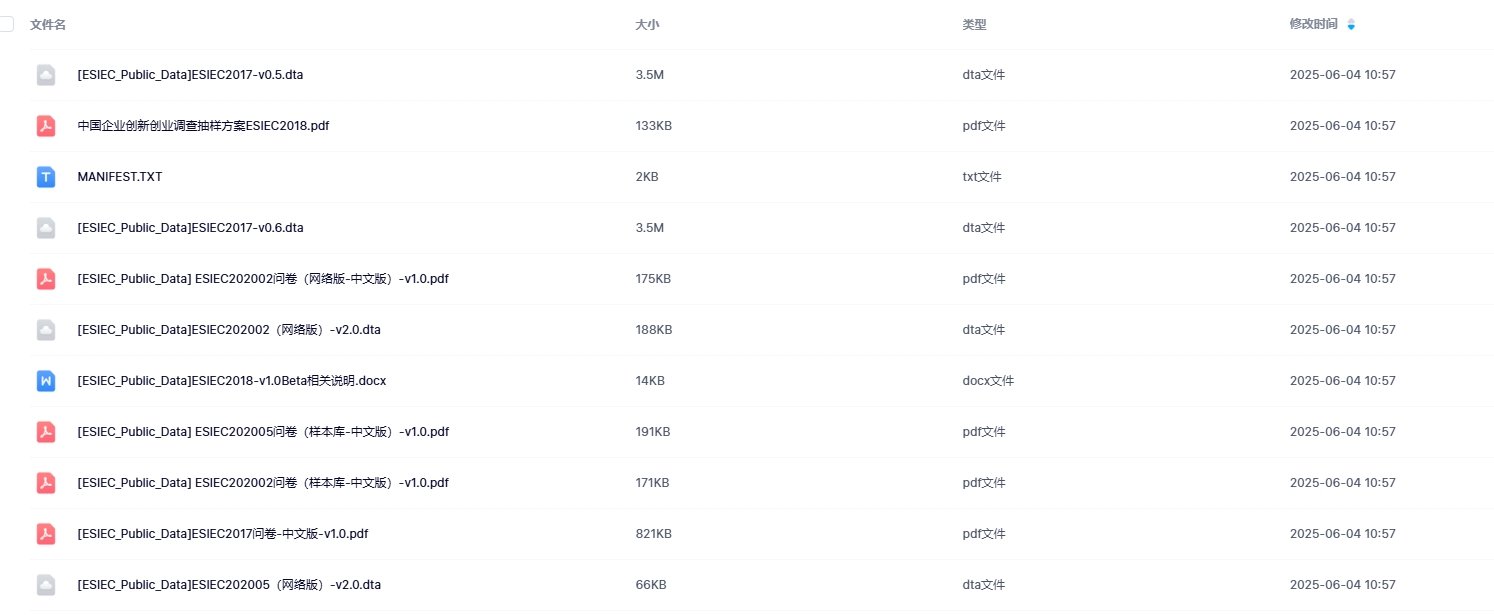Click the PDF icon for ESIEC202002问卷（样本库）file
Screen dimensions: 1494x615
pos(46,483)
